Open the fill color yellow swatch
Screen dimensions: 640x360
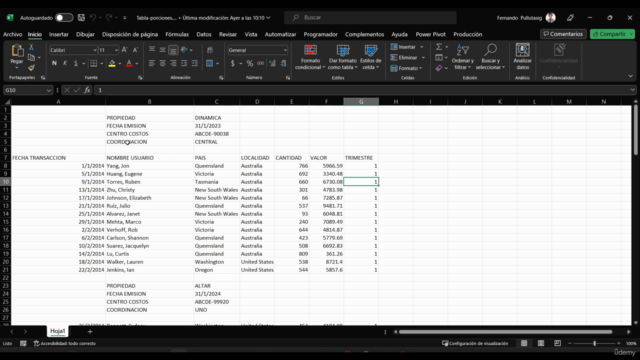click(x=111, y=63)
